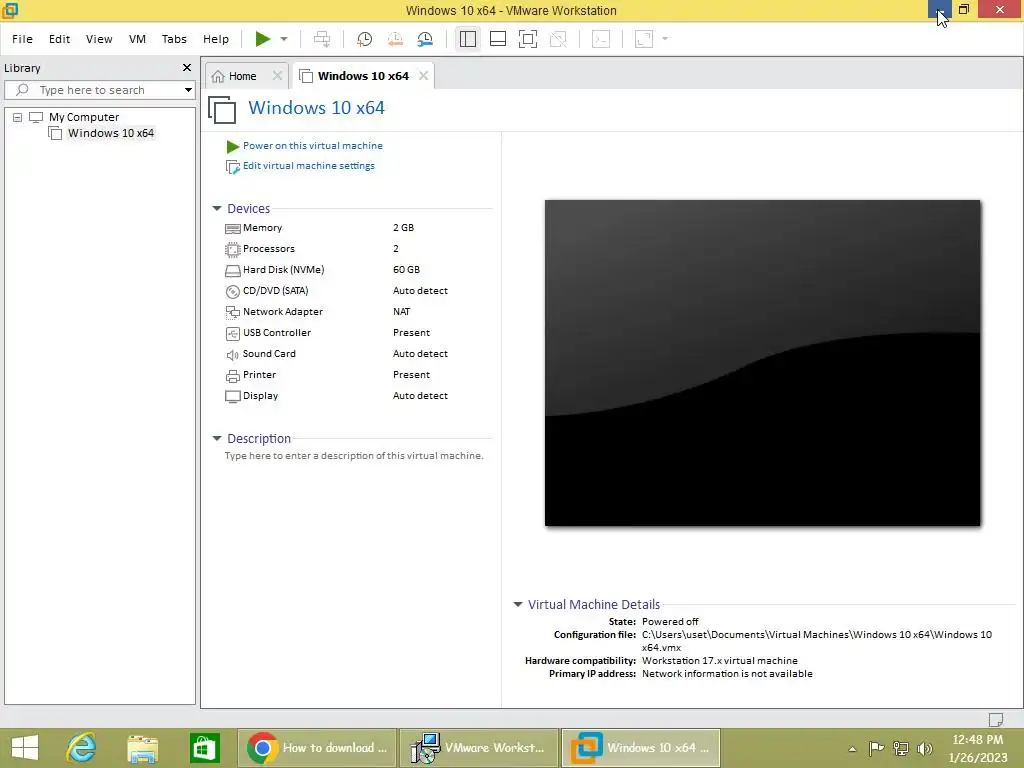Viewport: 1024px width, 768px height.
Task: Toggle the thumbnail bar view icon
Action: pyautogui.click(x=498, y=39)
